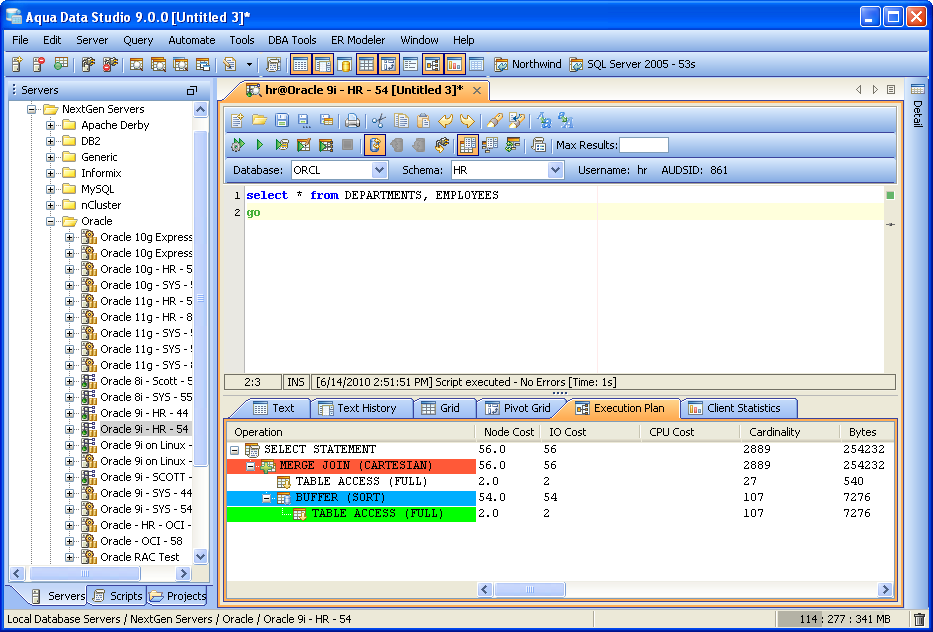The width and height of the screenshot is (933, 632).
Task: Select the Oracle RAC Test server
Action: point(140,557)
